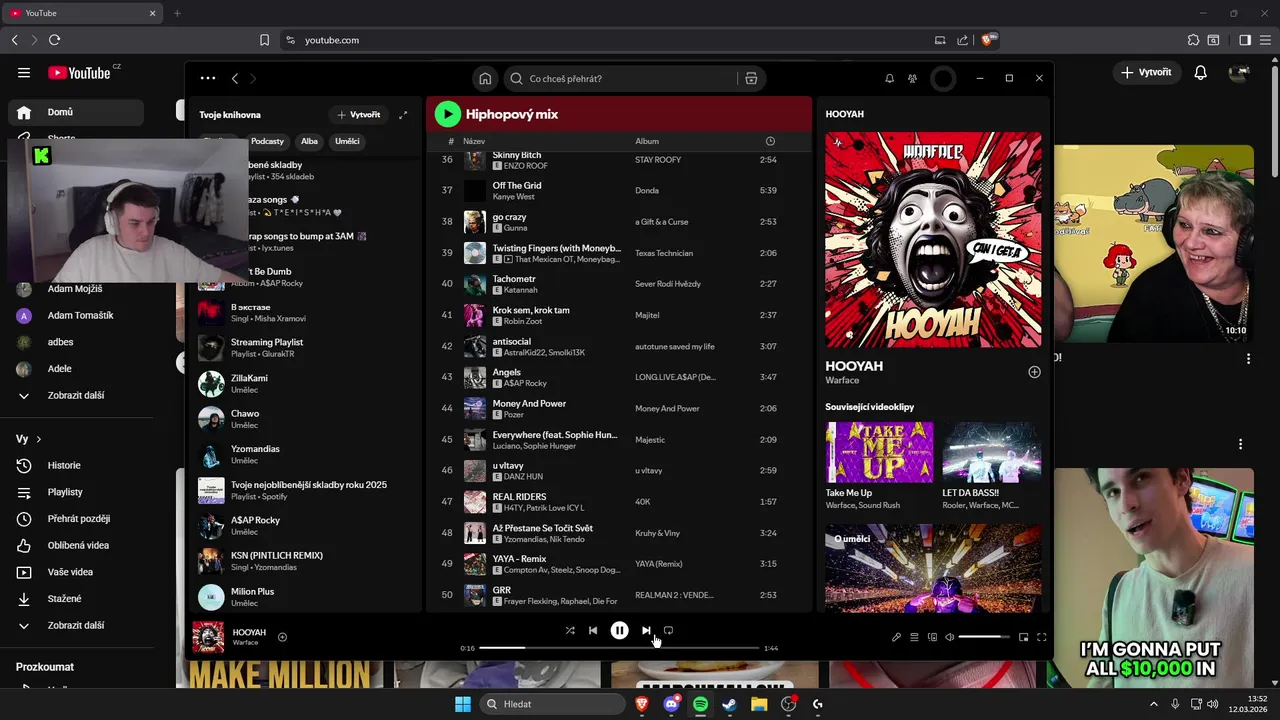This screenshot has width=1280, height=720.
Task: Open Spotify Home icon
Action: pos(485,78)
